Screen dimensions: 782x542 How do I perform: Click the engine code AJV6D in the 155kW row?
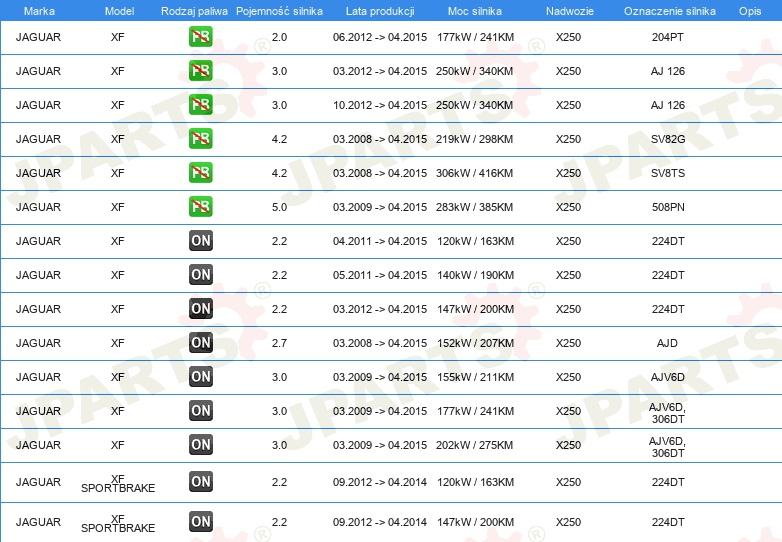tap(667, 377)
